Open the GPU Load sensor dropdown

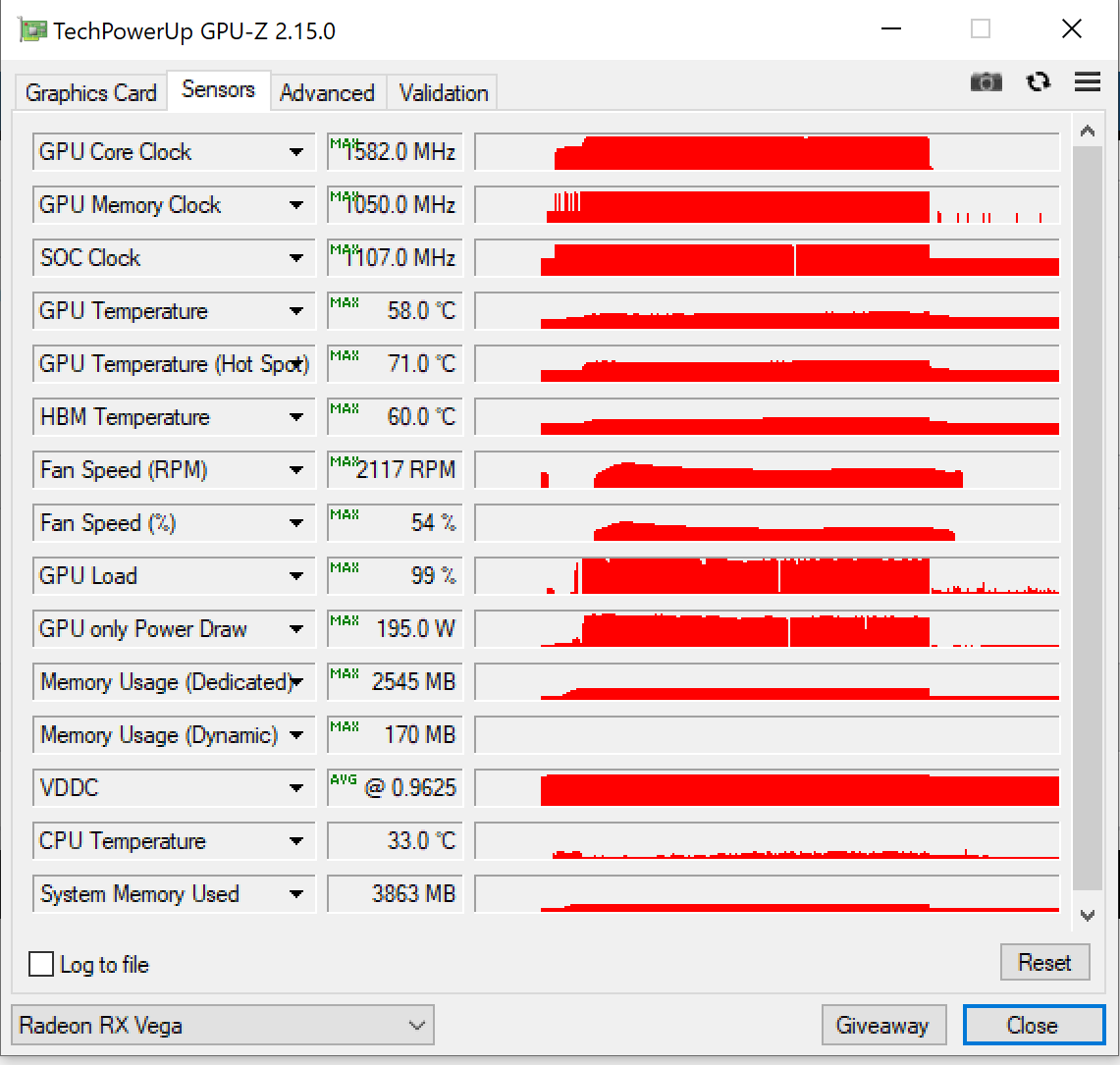pos(295,576)
